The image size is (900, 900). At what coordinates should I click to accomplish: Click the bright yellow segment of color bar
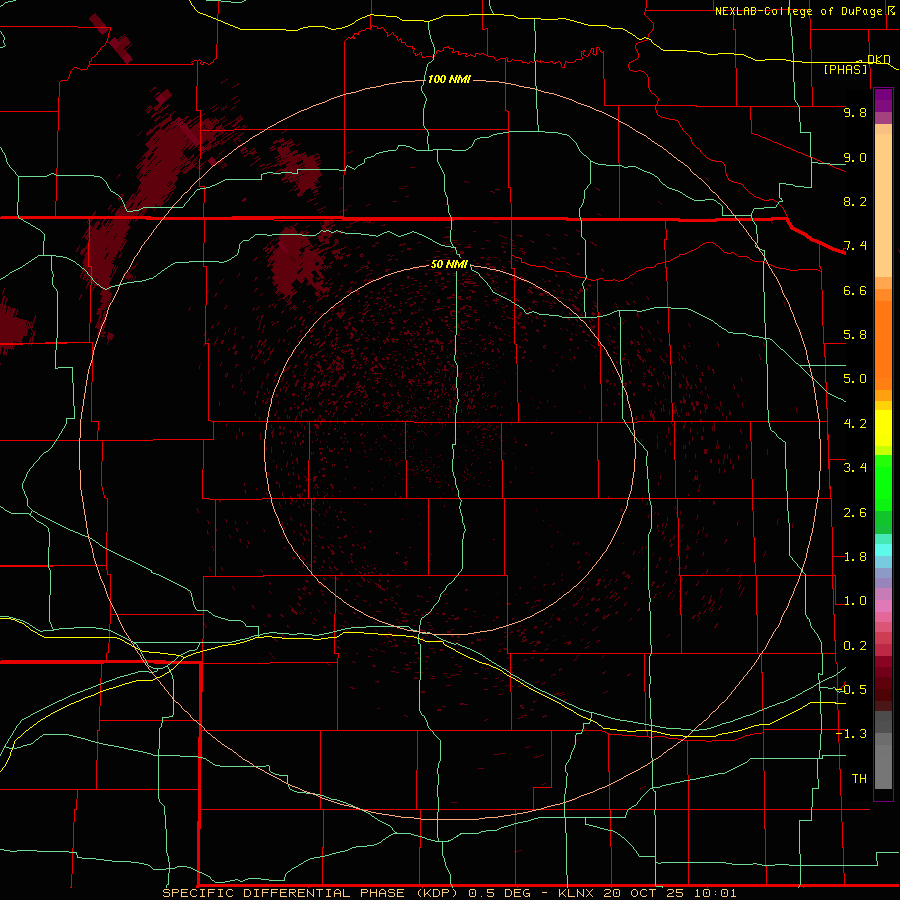tap(883, 428)
